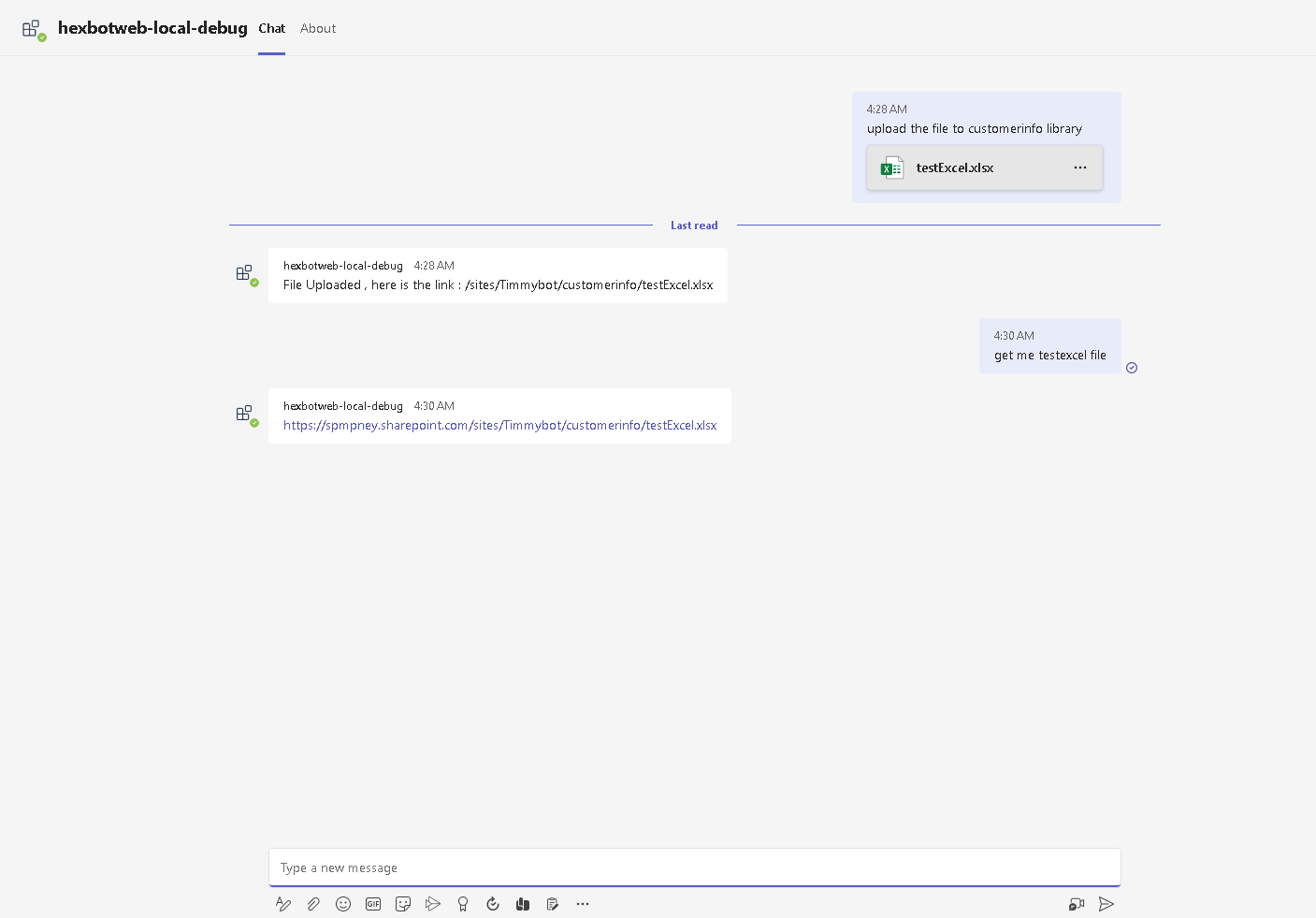Viewport: 1316px width, 918px height.
Task: Open more options on the testExcel.xlsx attachment
Action: click(1080, 167)
